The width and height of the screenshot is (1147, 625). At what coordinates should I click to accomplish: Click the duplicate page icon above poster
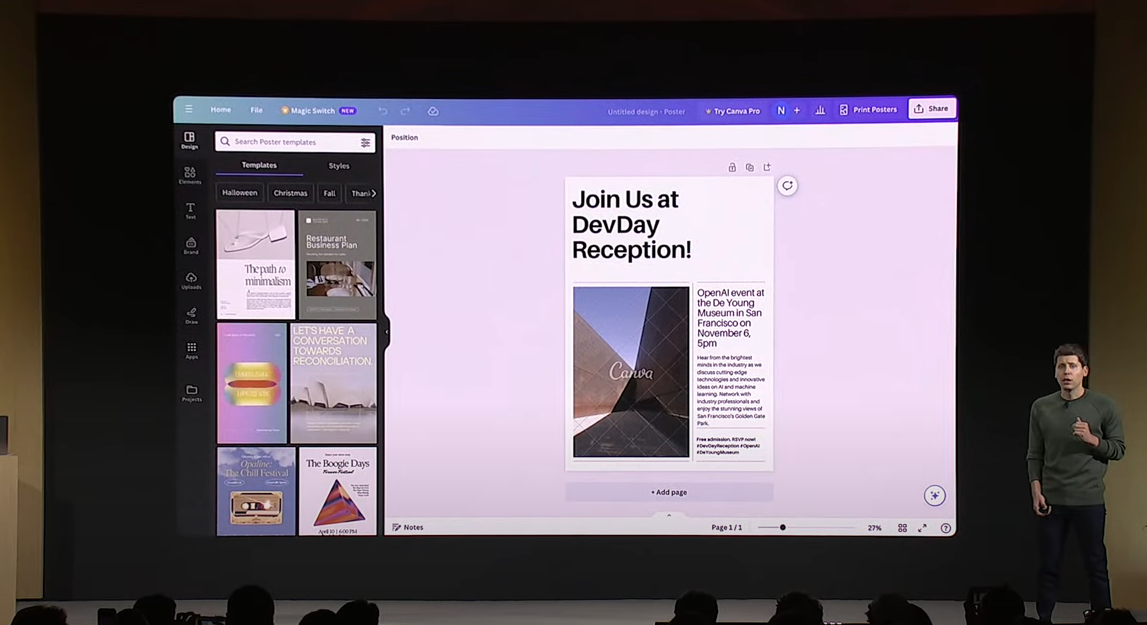pyautogui.click(x=749, y=168)
